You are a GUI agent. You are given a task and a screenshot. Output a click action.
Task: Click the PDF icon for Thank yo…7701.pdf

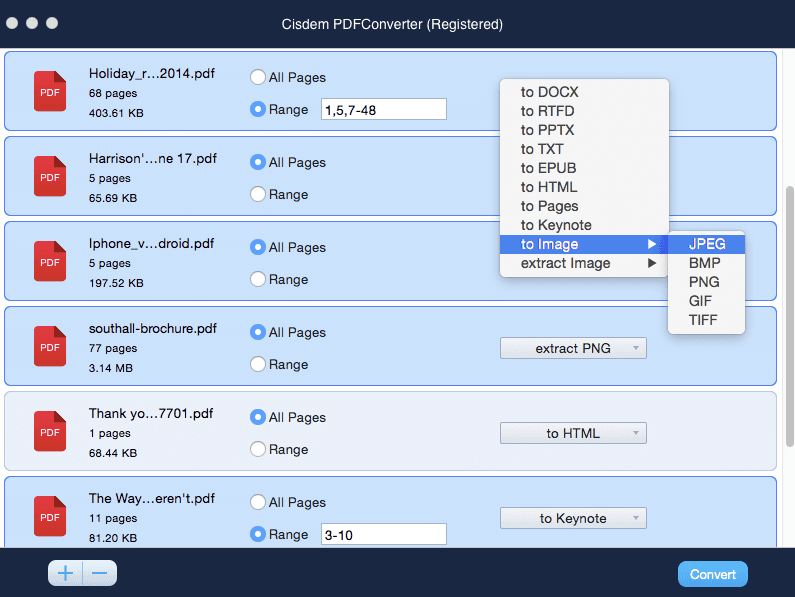pyautogui.click(x=50, y=431)
